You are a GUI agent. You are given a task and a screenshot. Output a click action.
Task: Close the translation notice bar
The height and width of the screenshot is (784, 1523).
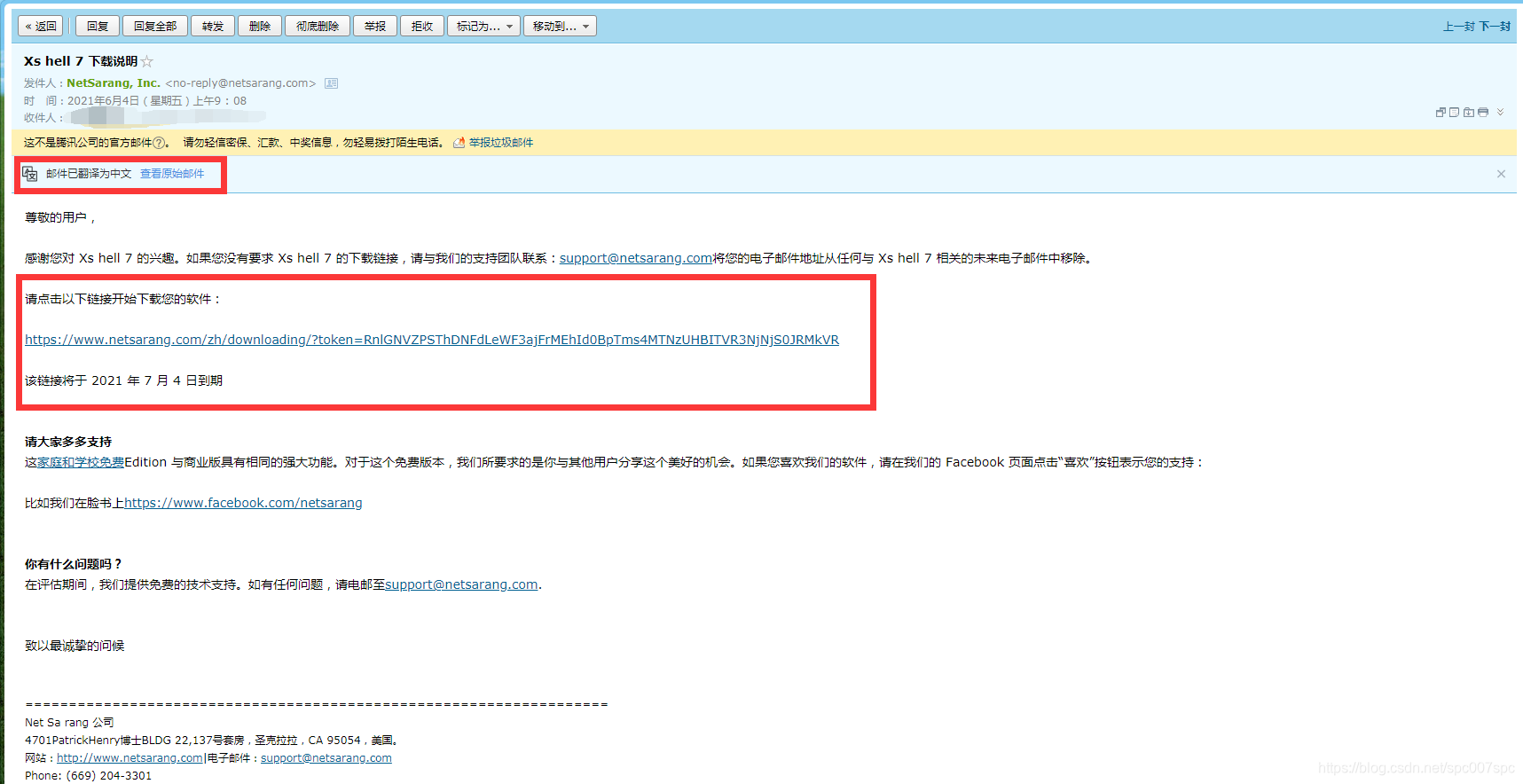(x=1501, y=174)
